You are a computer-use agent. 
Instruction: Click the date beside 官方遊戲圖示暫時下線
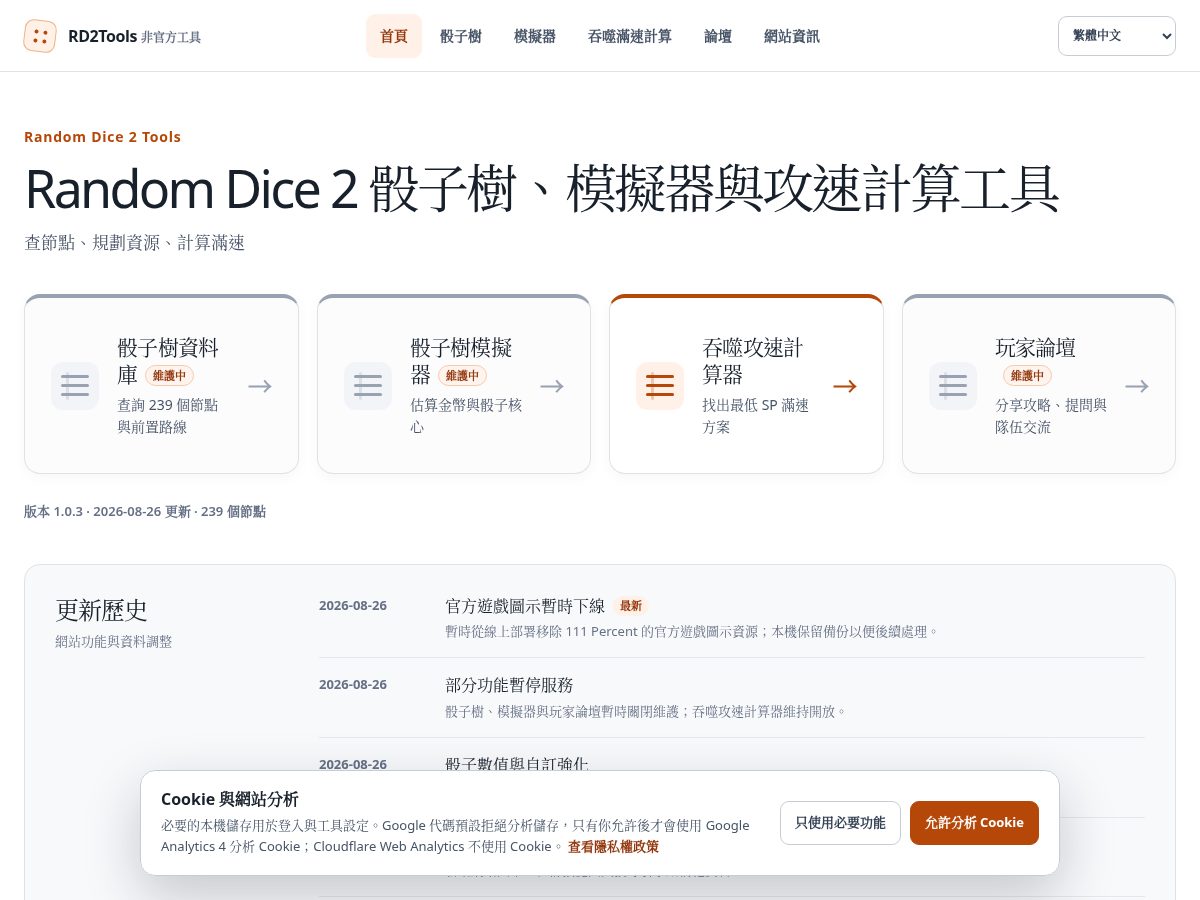tap(353, 605)
